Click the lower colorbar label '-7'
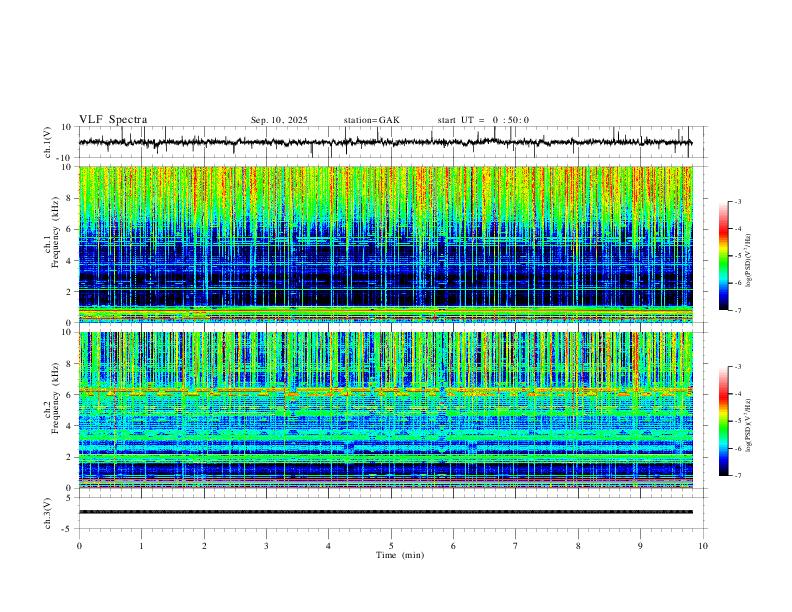The image size is (792, 612). 737,475
